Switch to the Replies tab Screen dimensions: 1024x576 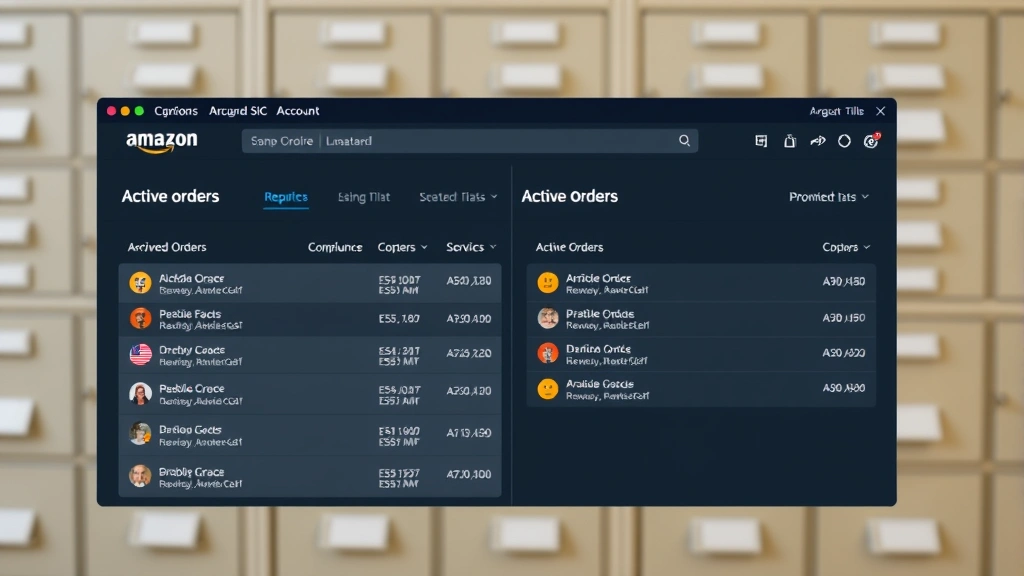286,197
